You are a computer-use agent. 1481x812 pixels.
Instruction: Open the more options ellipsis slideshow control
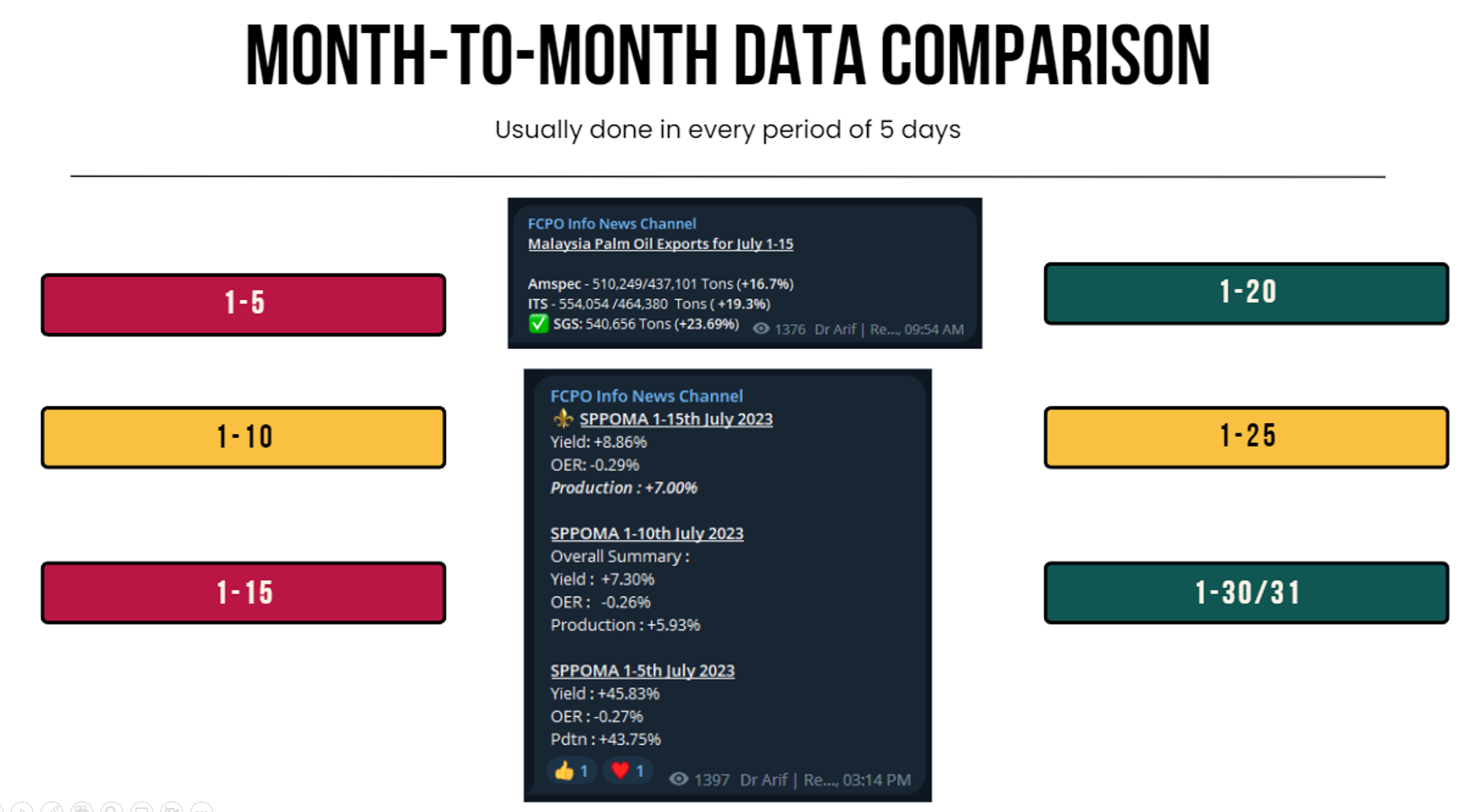pyautogui.click(x=202, y=808)
